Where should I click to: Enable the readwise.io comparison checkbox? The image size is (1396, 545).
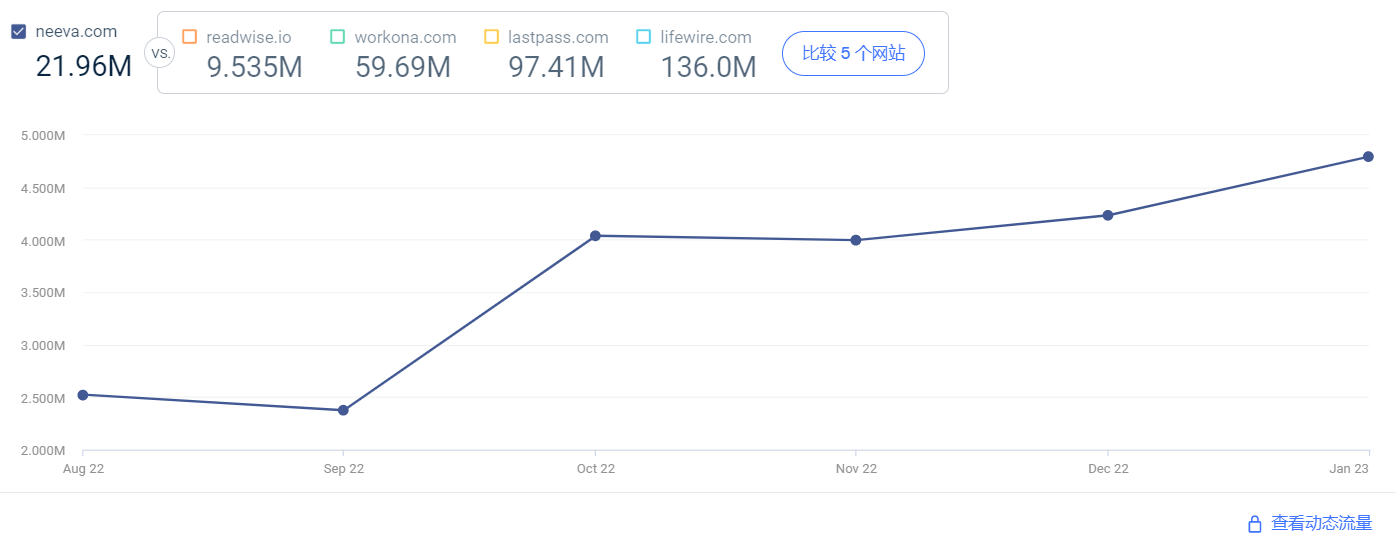pyautogui.click(x=190, y=37)
